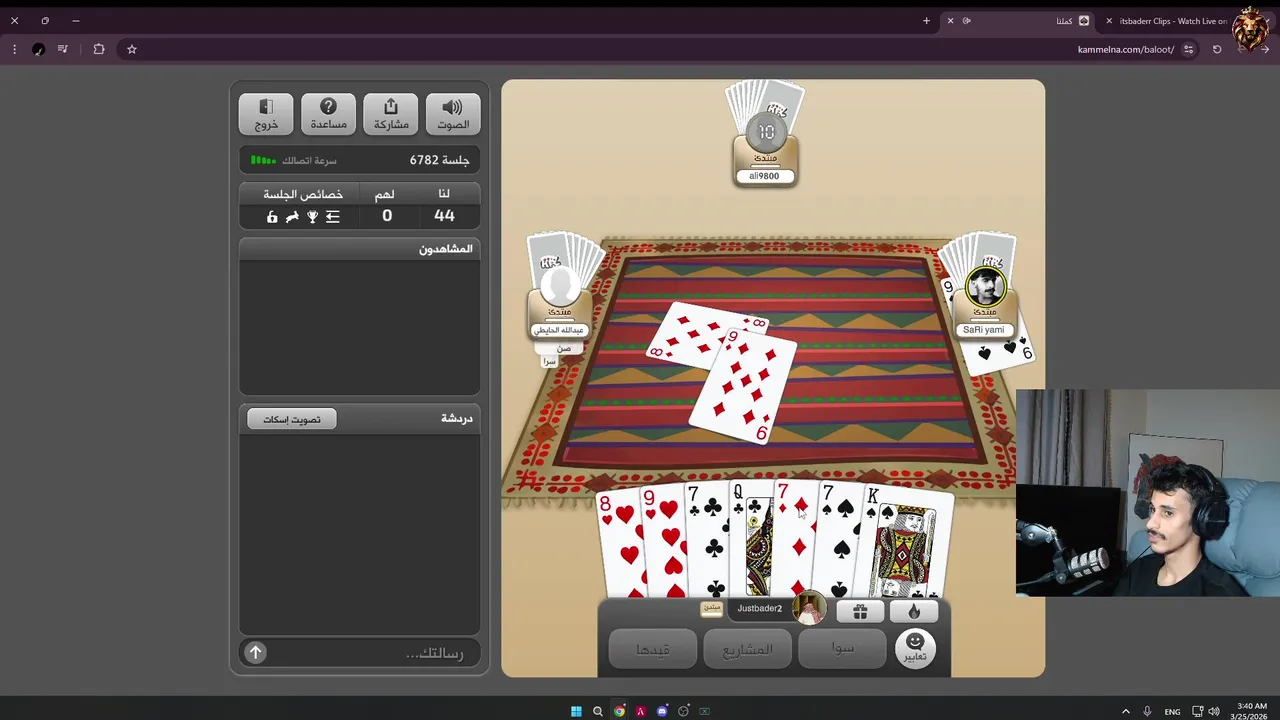
Task: Click the flame icon button
Action: 913,611
